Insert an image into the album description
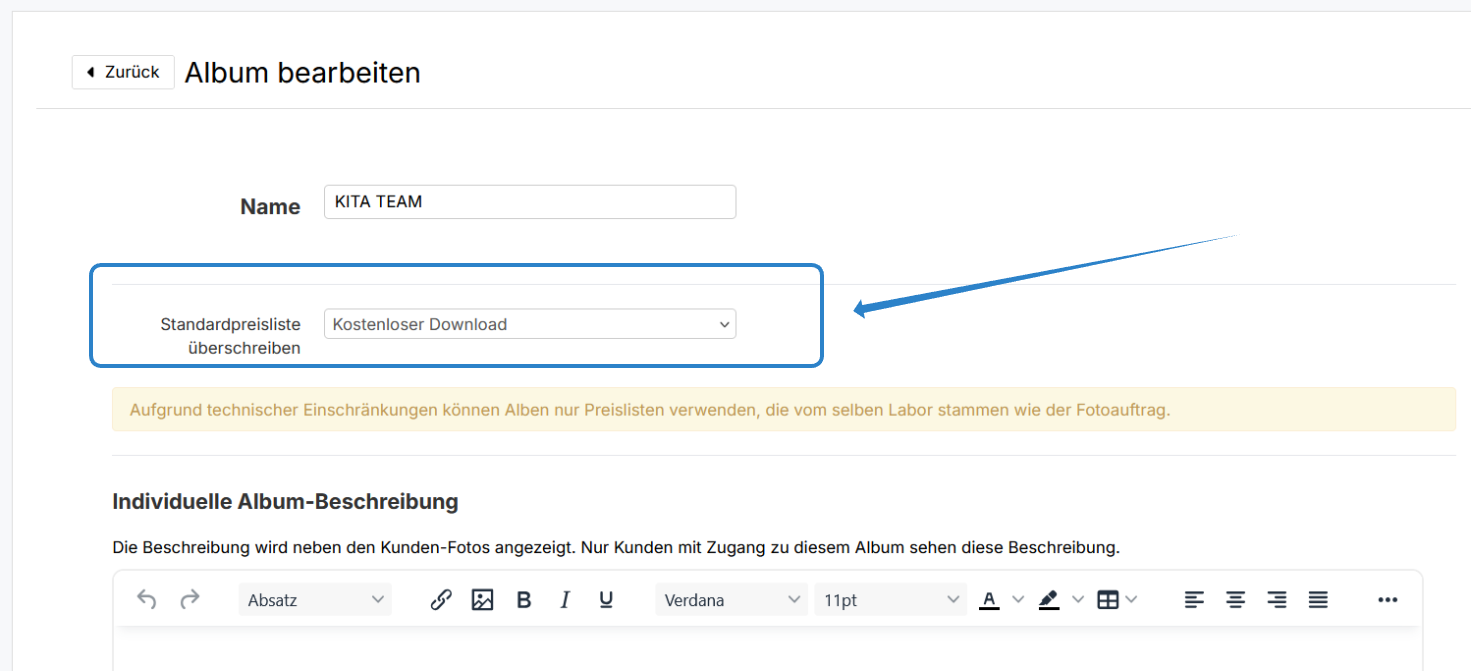Image resolution: width=1471 pixels, height=671 pixels. [482, 599]
